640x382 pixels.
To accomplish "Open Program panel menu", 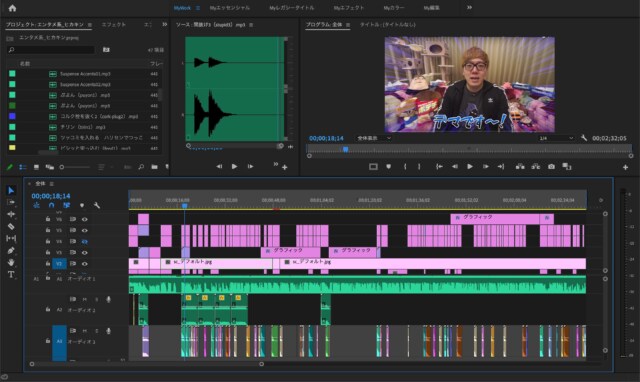I will point(348,25).
